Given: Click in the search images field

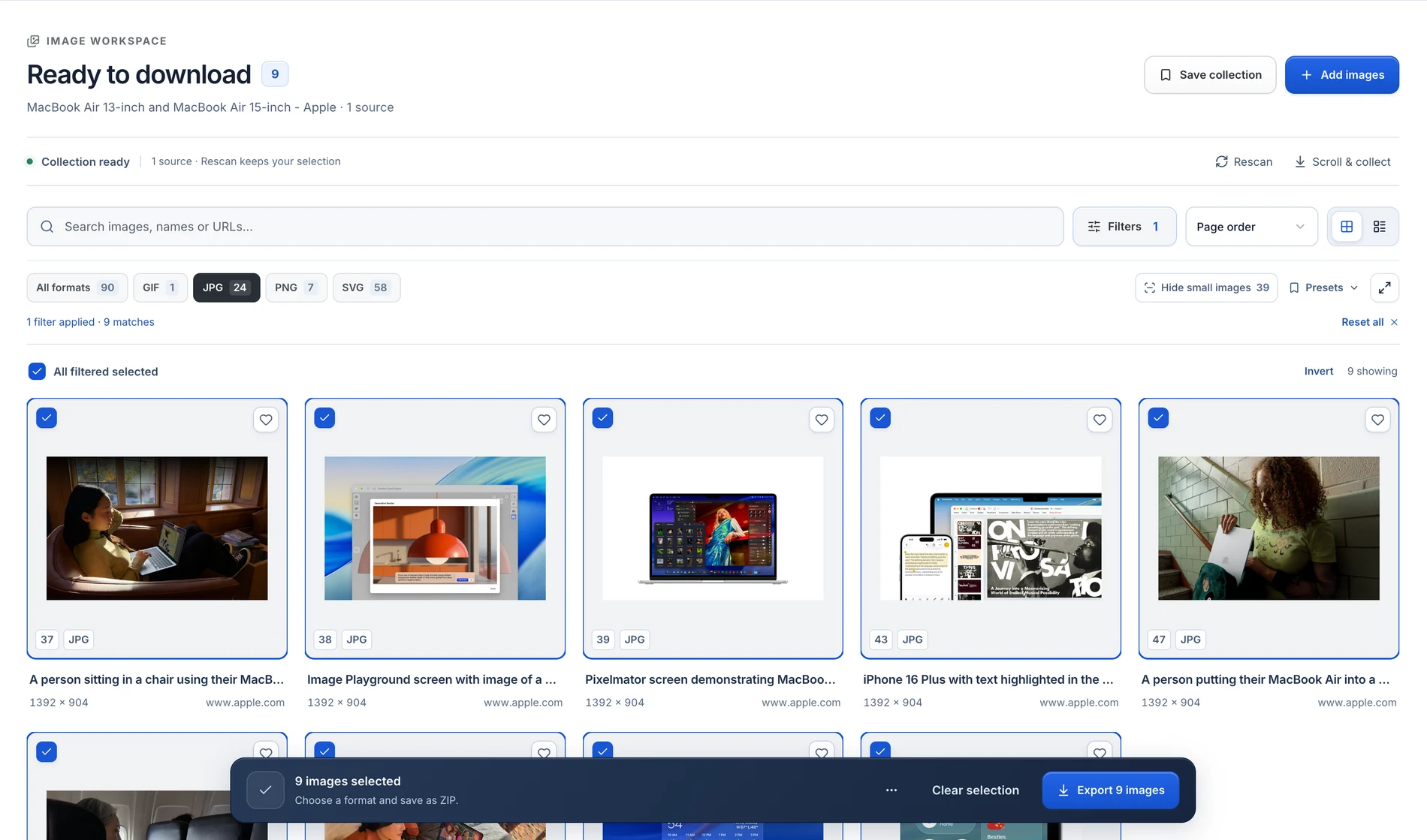Looking at the screenshot, I should tap(545, 227).
